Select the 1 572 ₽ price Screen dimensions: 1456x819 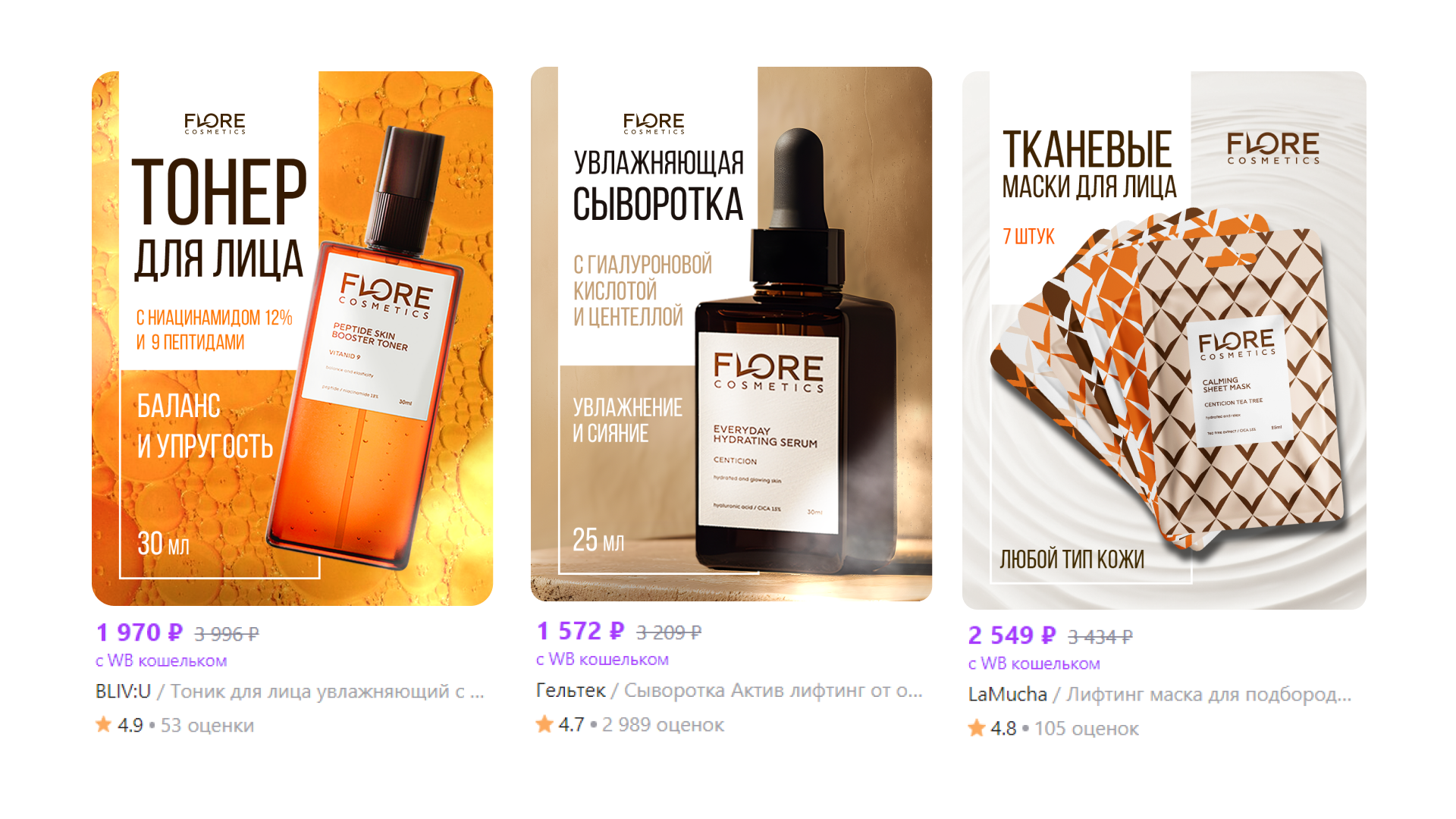[x=580, y=631]
